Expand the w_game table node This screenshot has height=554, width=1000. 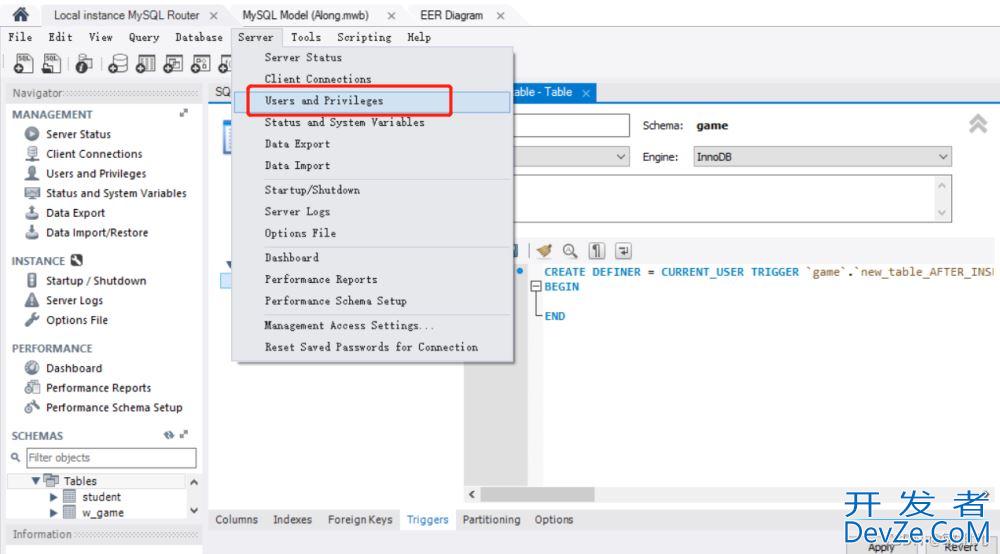coord(54,513)
